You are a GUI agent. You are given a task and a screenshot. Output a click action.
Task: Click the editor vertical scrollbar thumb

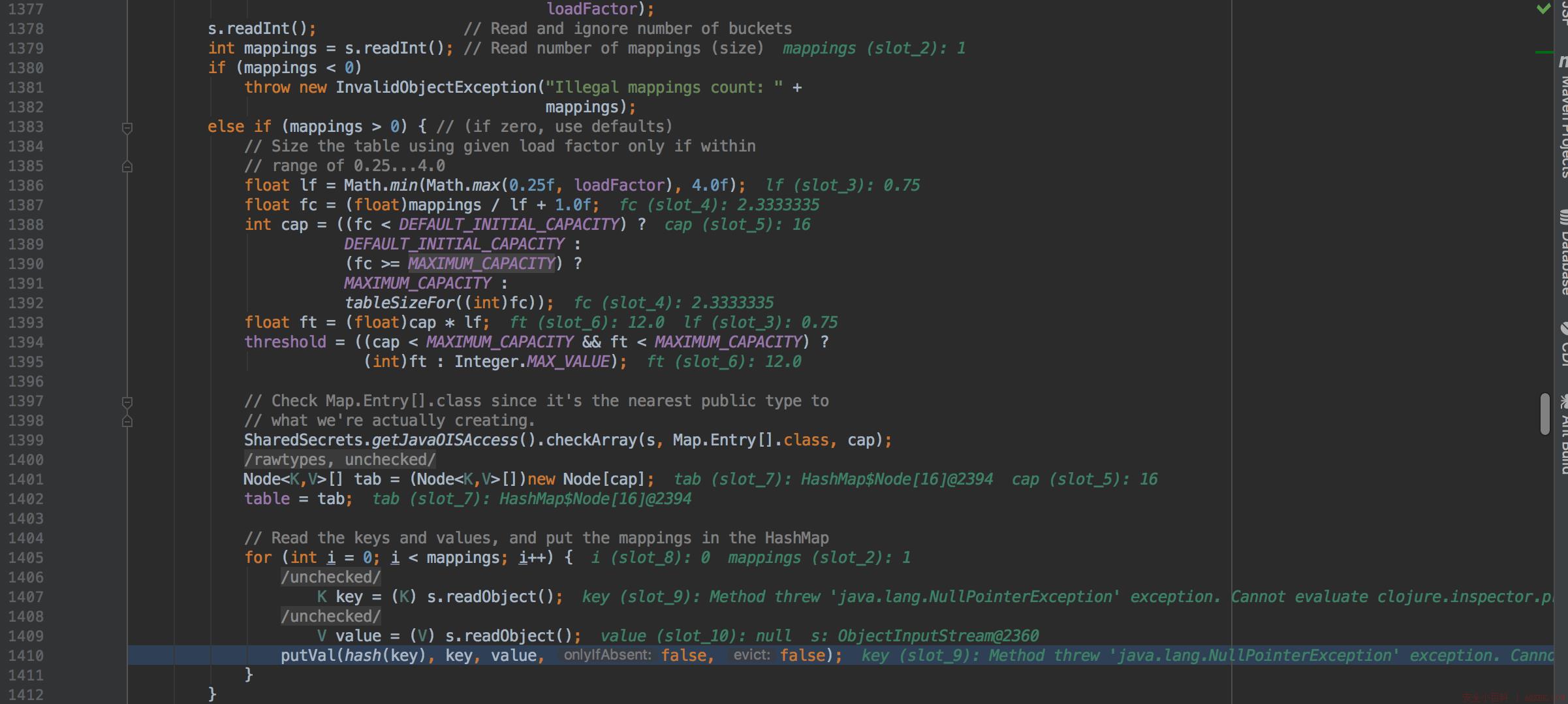point(1544,413)
